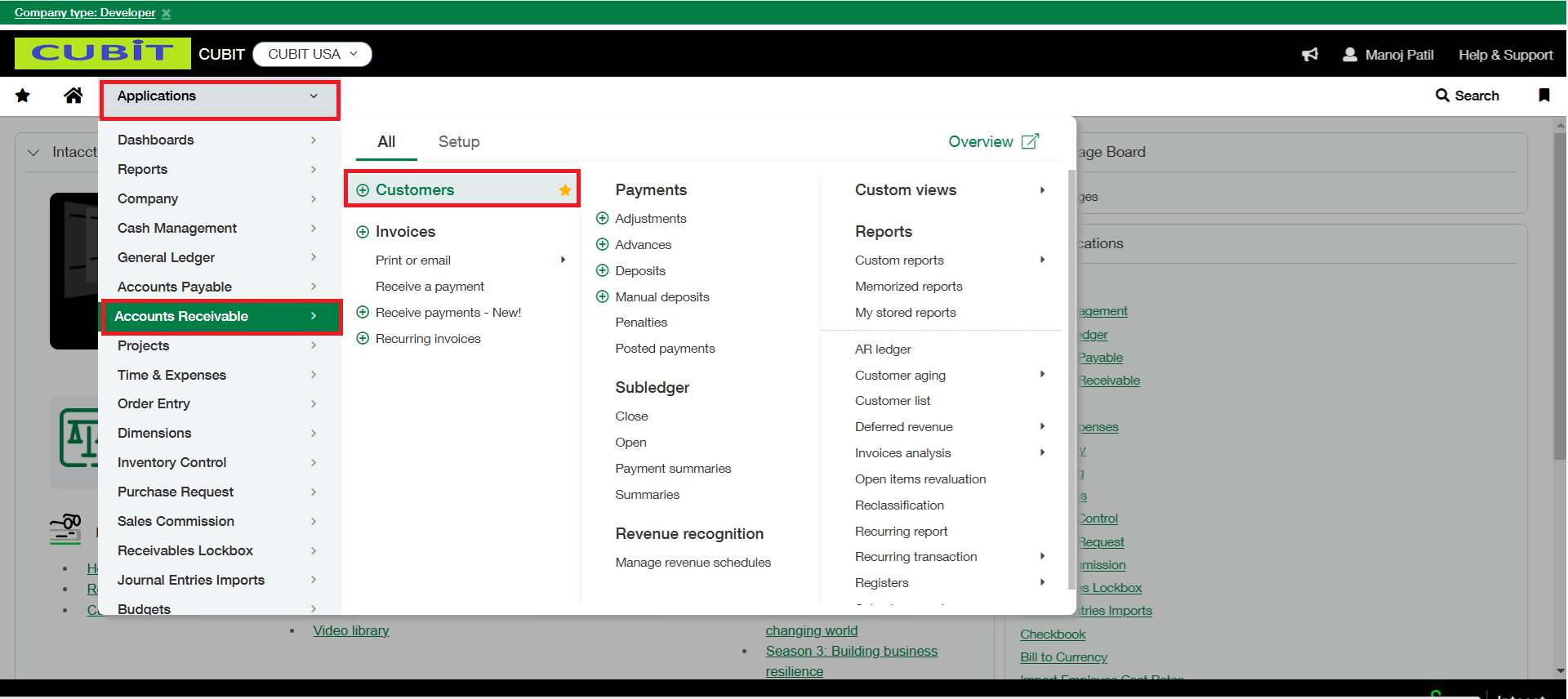This screenshot has width=1568, height=699.
Task: Click the bookmark icon near Search
Action: pyautogui.click(x=1543, y=96)
